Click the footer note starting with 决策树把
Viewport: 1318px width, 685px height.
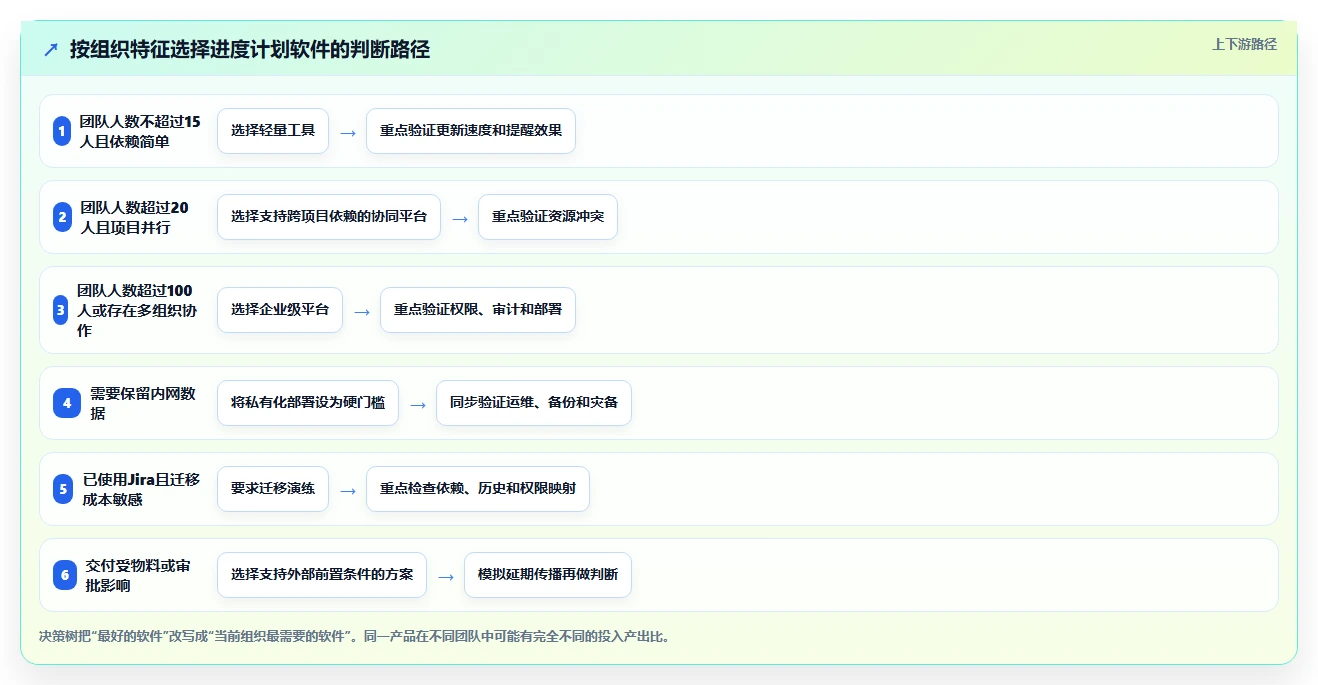tap(355, 636)
